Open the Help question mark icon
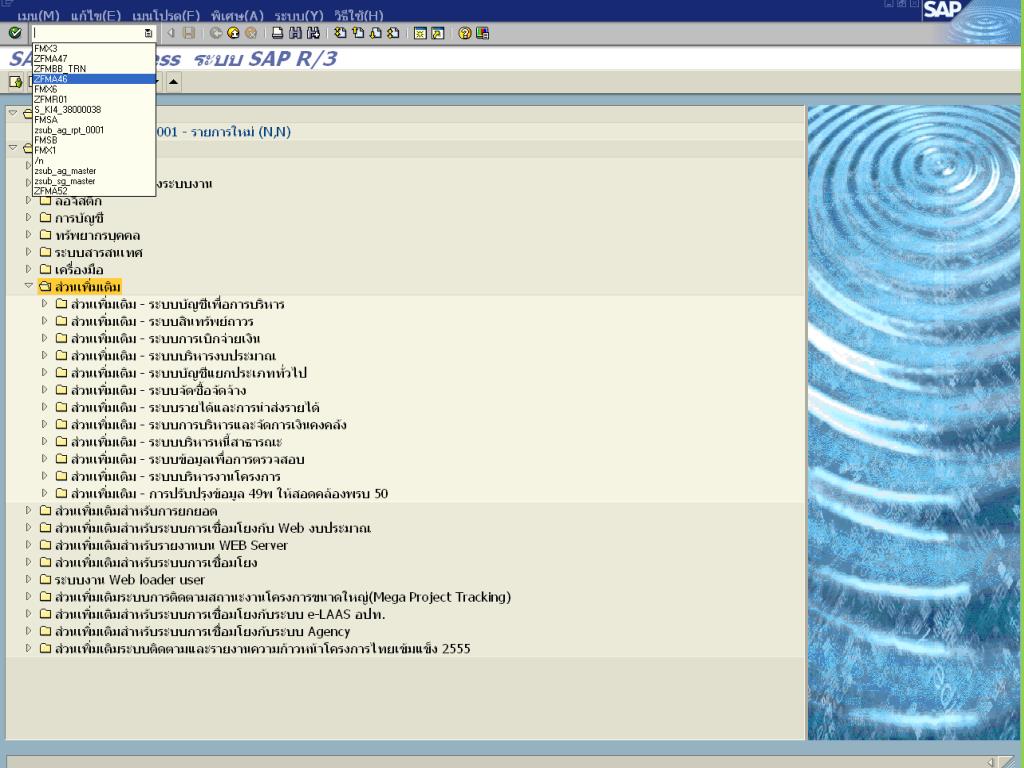This screenshot has width=1024, height=768. click(464, 33)
